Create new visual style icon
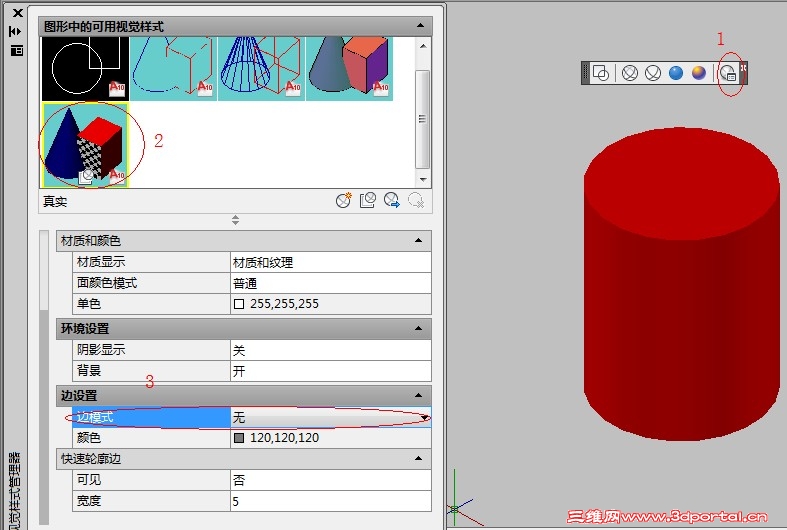Image resolution: width=787 pixels, height=530 pixels. (344, 201)
